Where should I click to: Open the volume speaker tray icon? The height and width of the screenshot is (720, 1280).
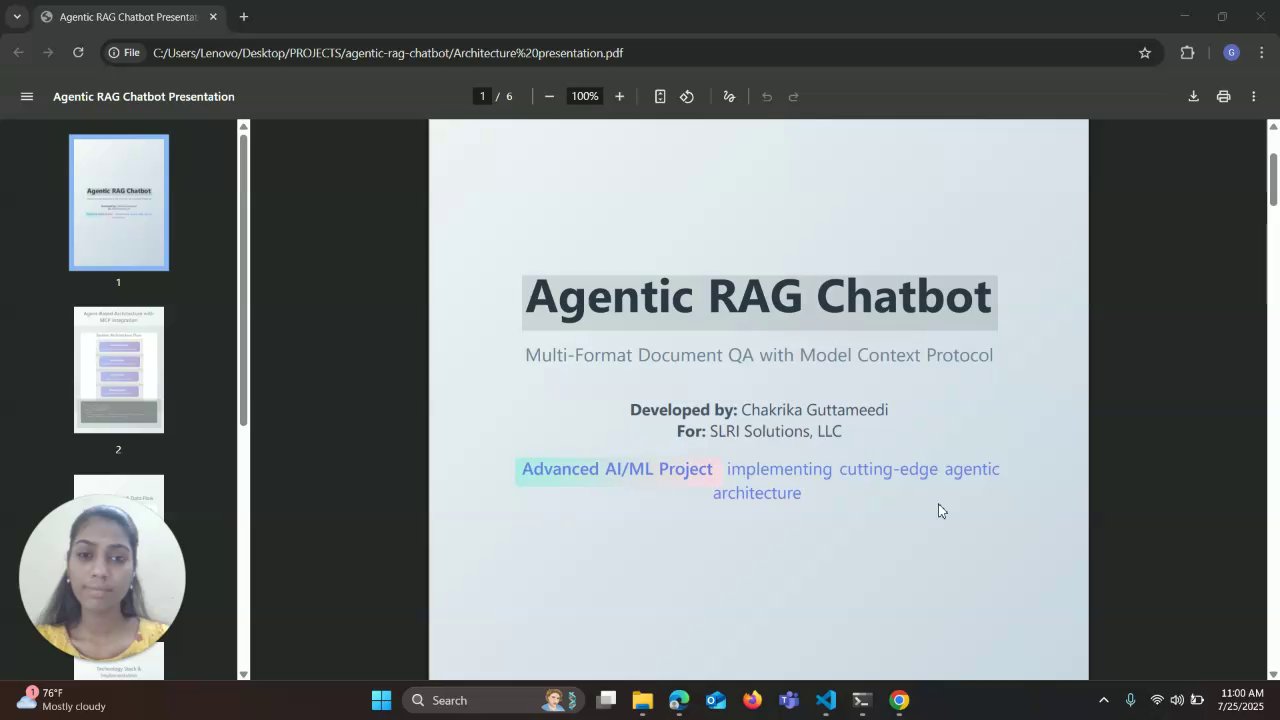(1177, 700)
